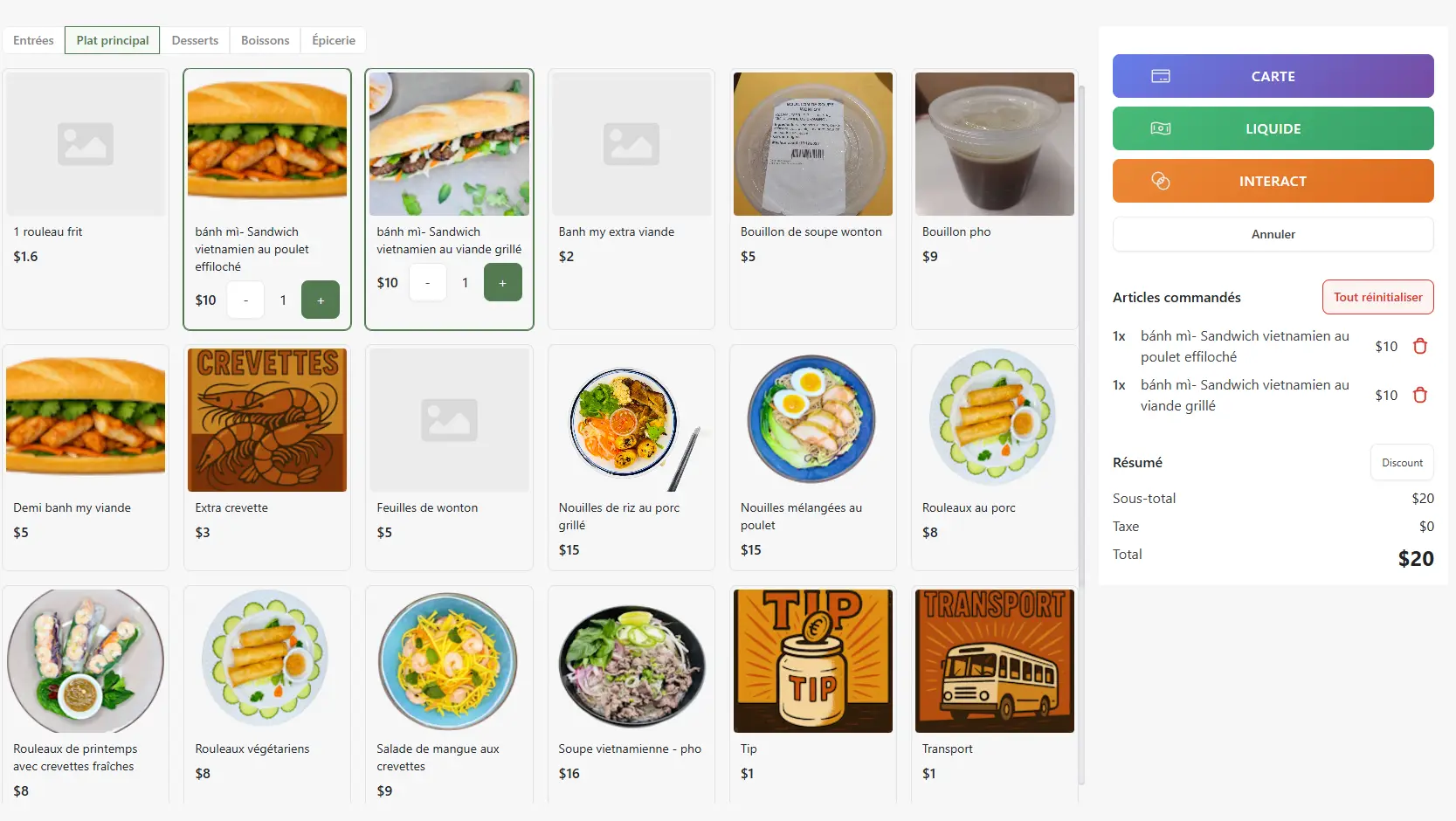Open the Desserts tab
Image resolution: width=1456 pixels, height=821 pixels.
(195, 40)
